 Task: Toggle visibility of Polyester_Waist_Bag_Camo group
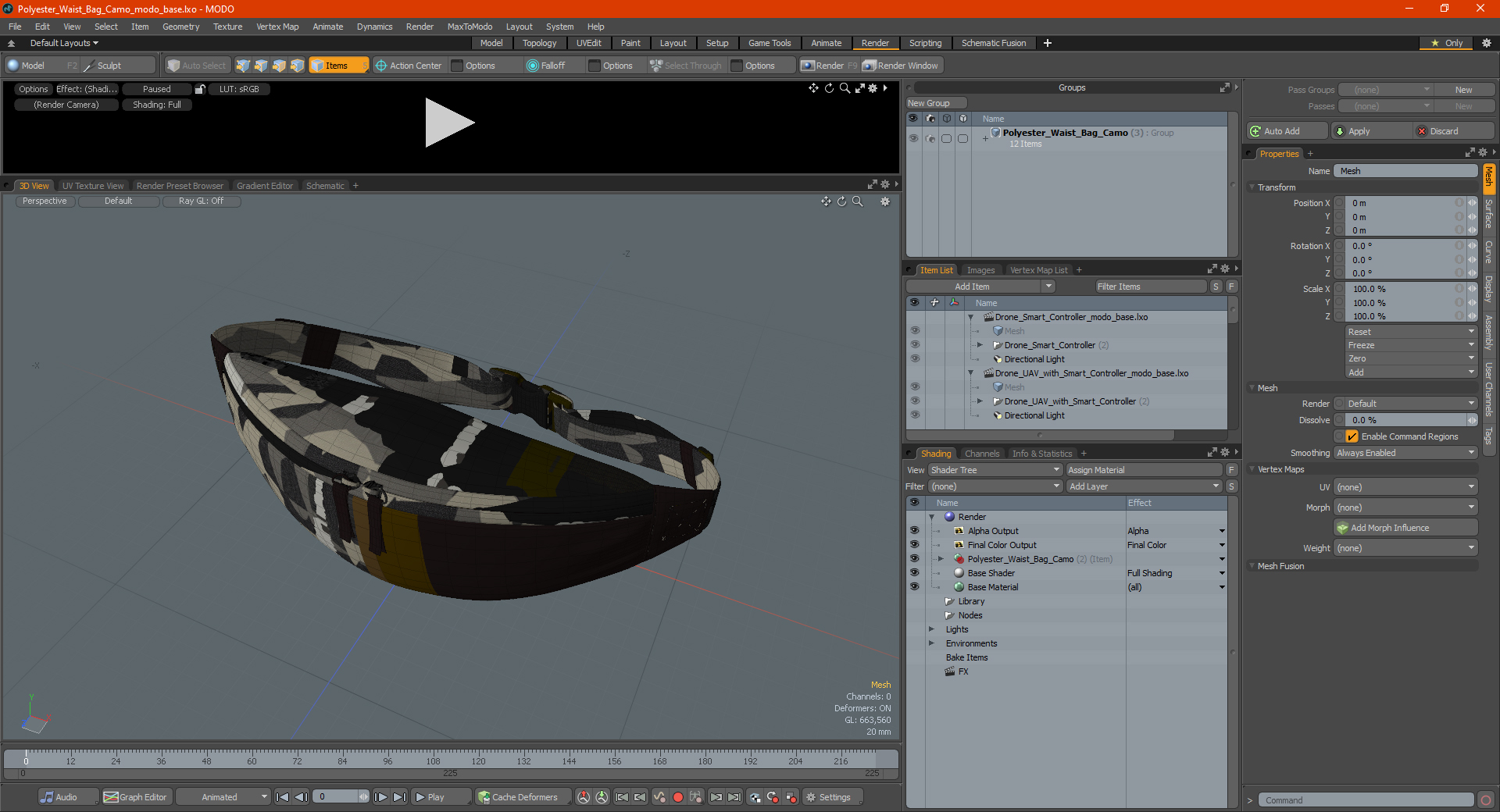pyautogui.click(x=913, y=138)
